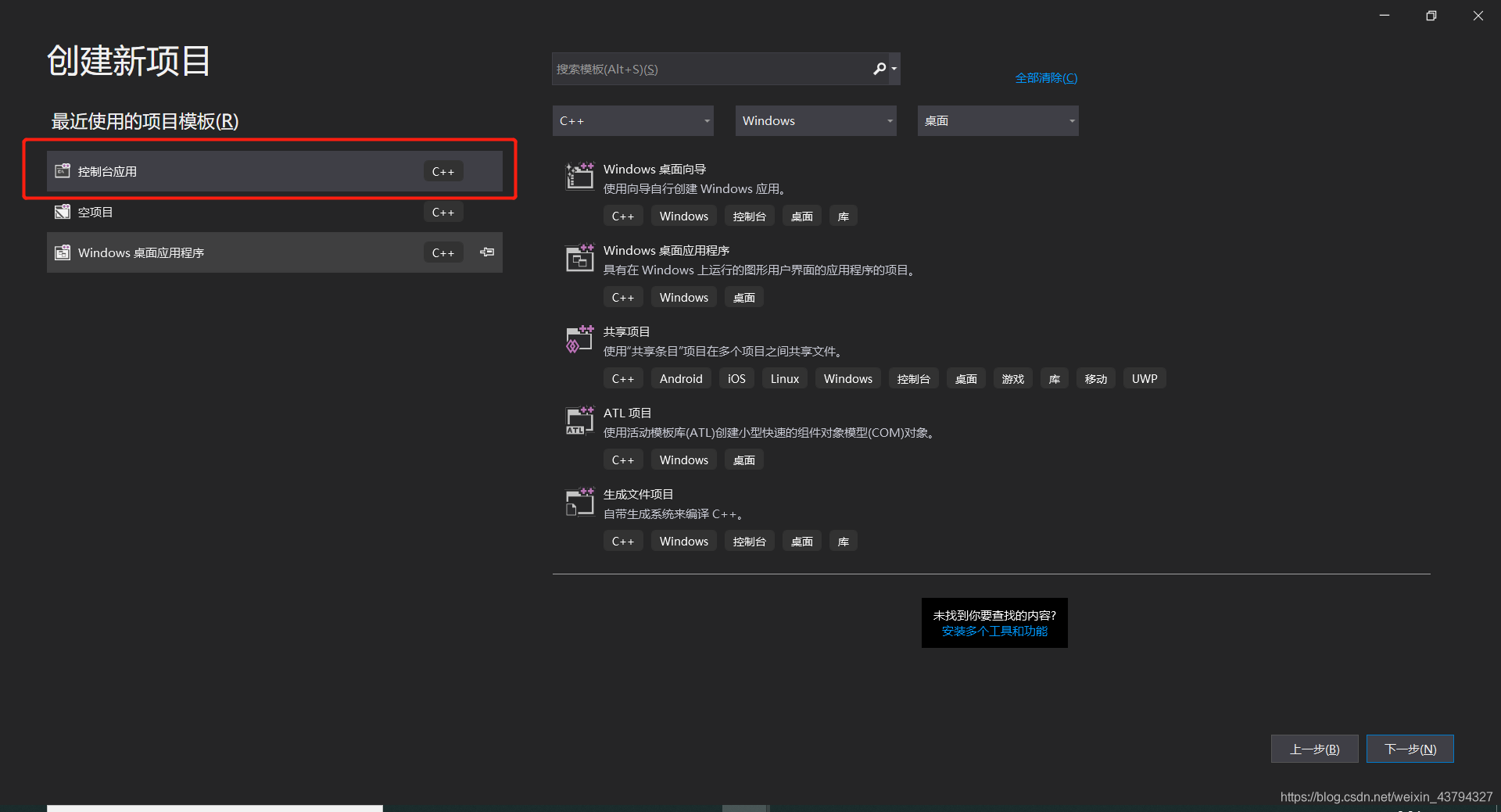This screenshot has width=1501, height=812.
Task: Click the 库 tag under Windows 桌面向导
Action: pyautogui.click(x=844, y=216)
